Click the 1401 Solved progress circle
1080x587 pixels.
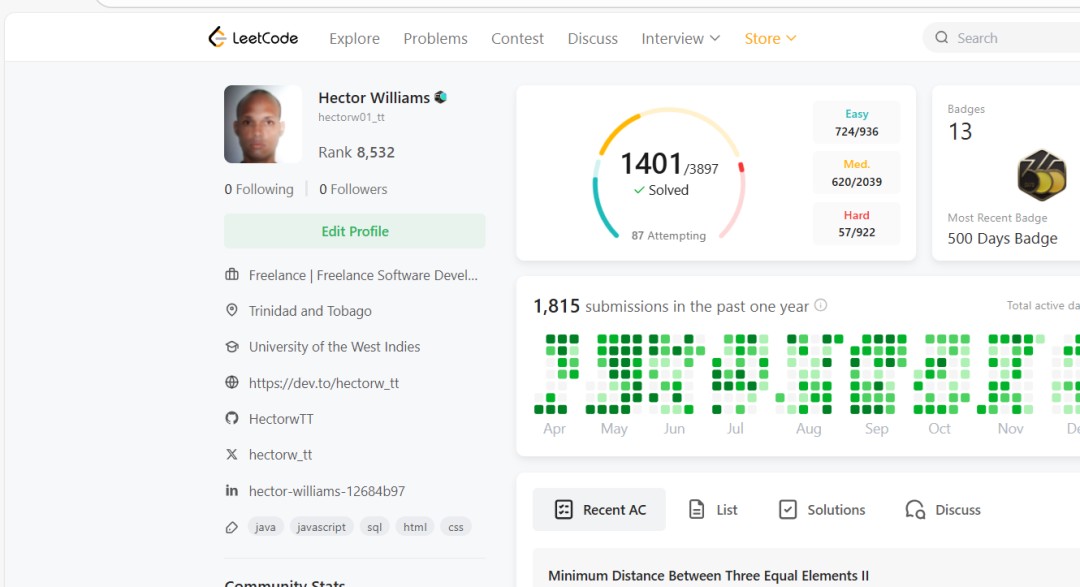(x=669, y=174)
